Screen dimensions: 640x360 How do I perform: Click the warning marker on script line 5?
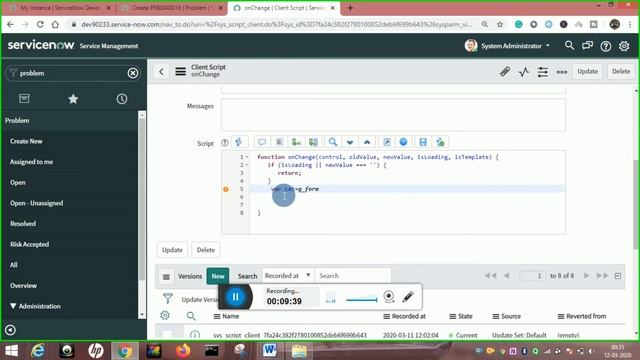pyautogui.click(x=226, y=189)
